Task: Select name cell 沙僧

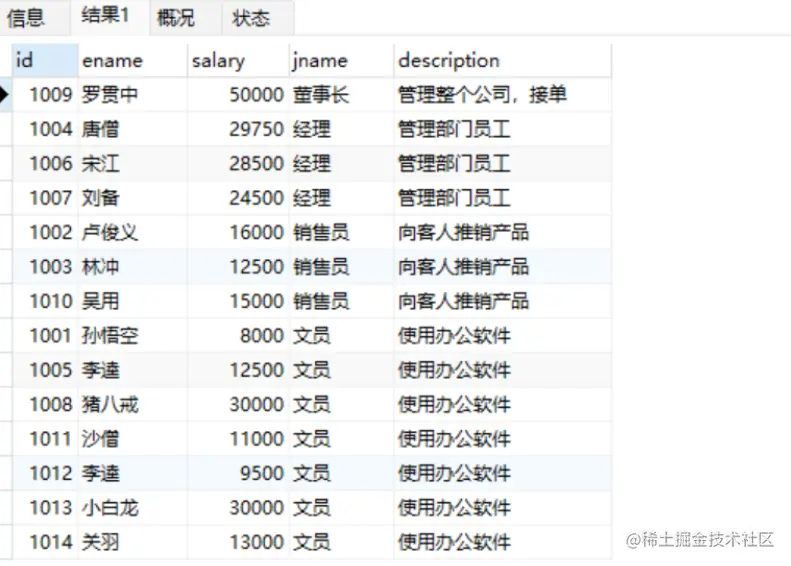Action: (133, 439)
